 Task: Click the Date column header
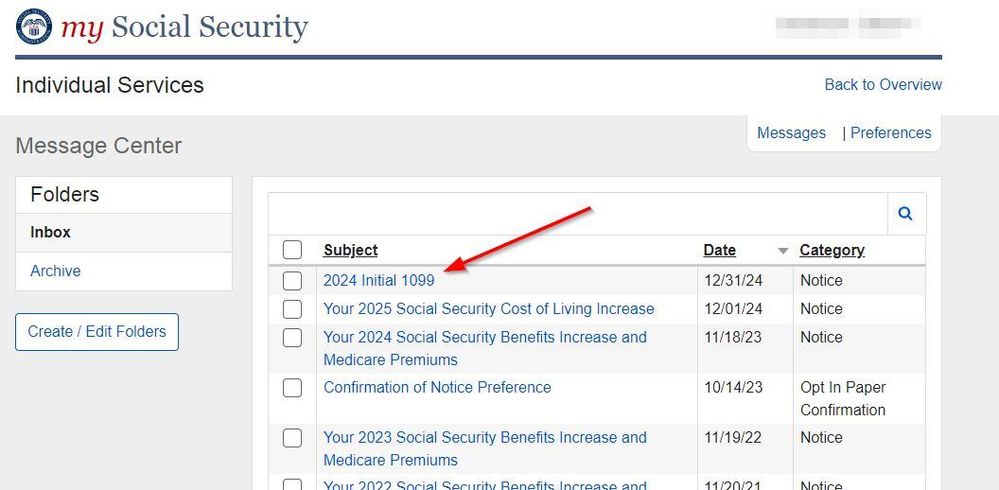[719, 250]
